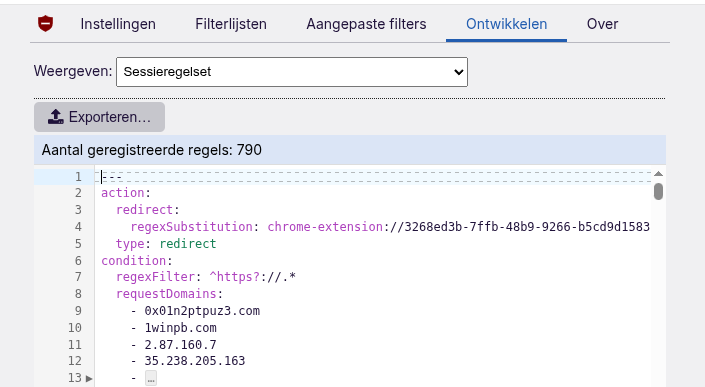Open the Instellingen tab

click(118, 24)
